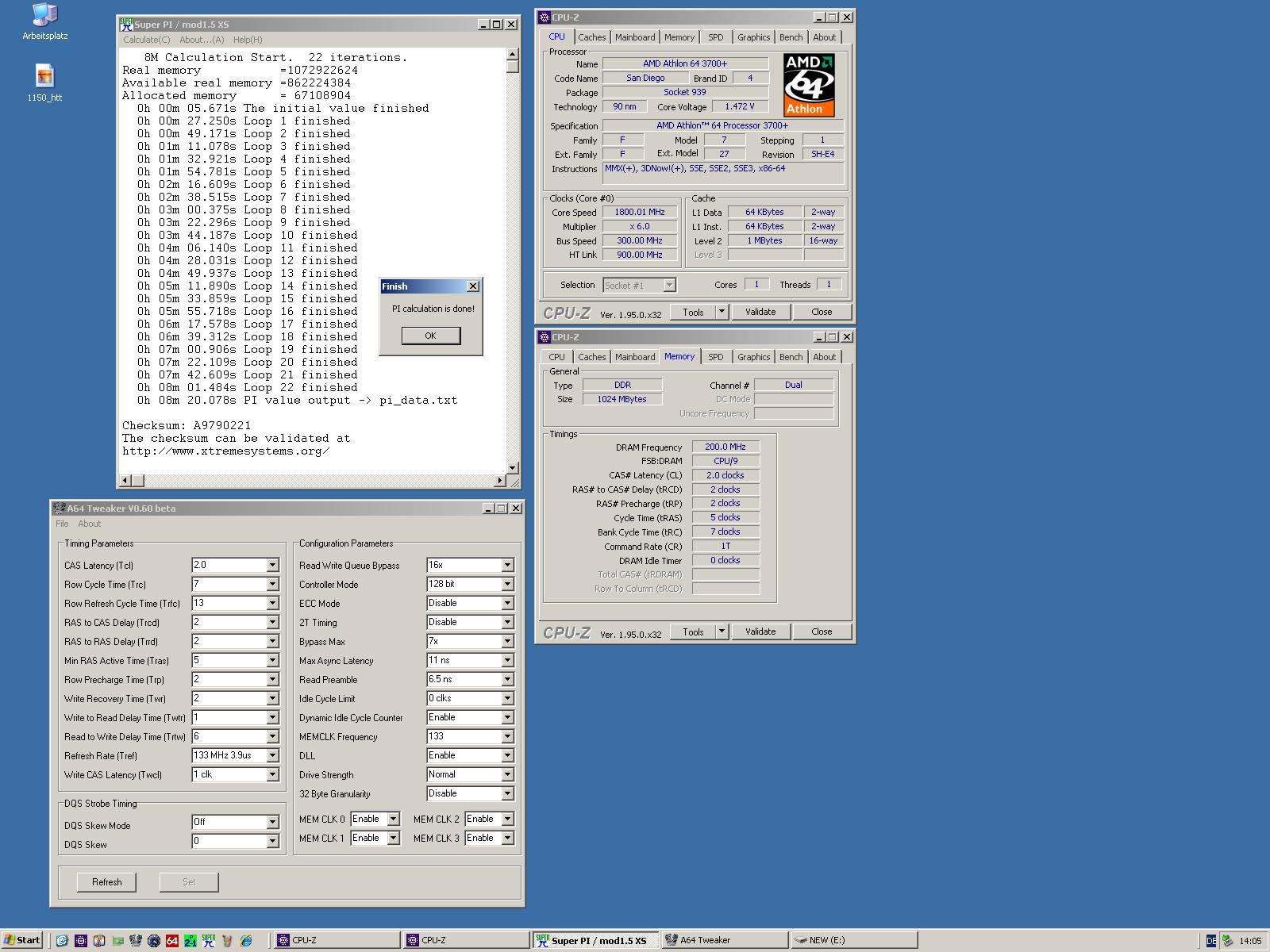
Task: Click the A64 Tweaker window title icon
Action: [x=59, y=509]
